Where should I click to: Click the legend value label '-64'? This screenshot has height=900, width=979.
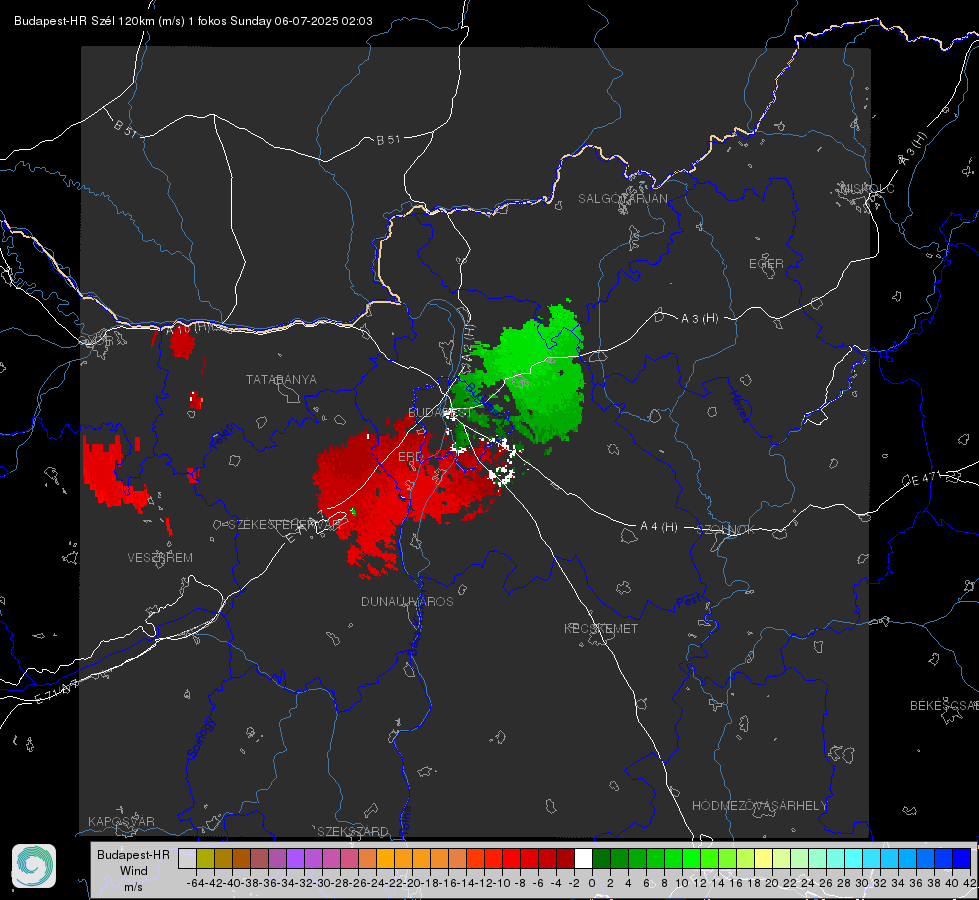[195, 883]
